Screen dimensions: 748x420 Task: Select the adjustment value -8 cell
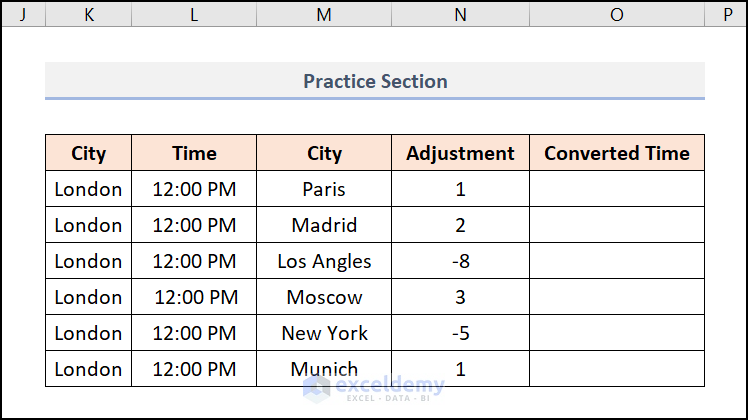point(460,261)
